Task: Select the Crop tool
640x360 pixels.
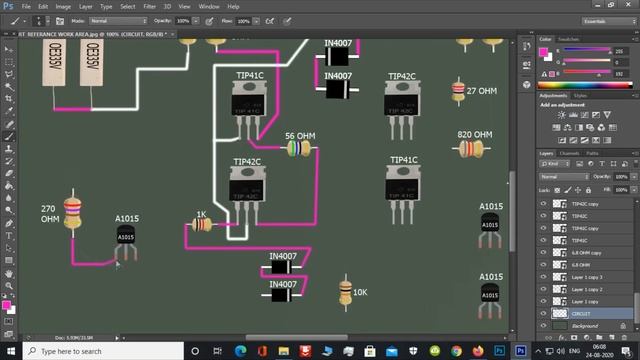Action: (9, 99)
